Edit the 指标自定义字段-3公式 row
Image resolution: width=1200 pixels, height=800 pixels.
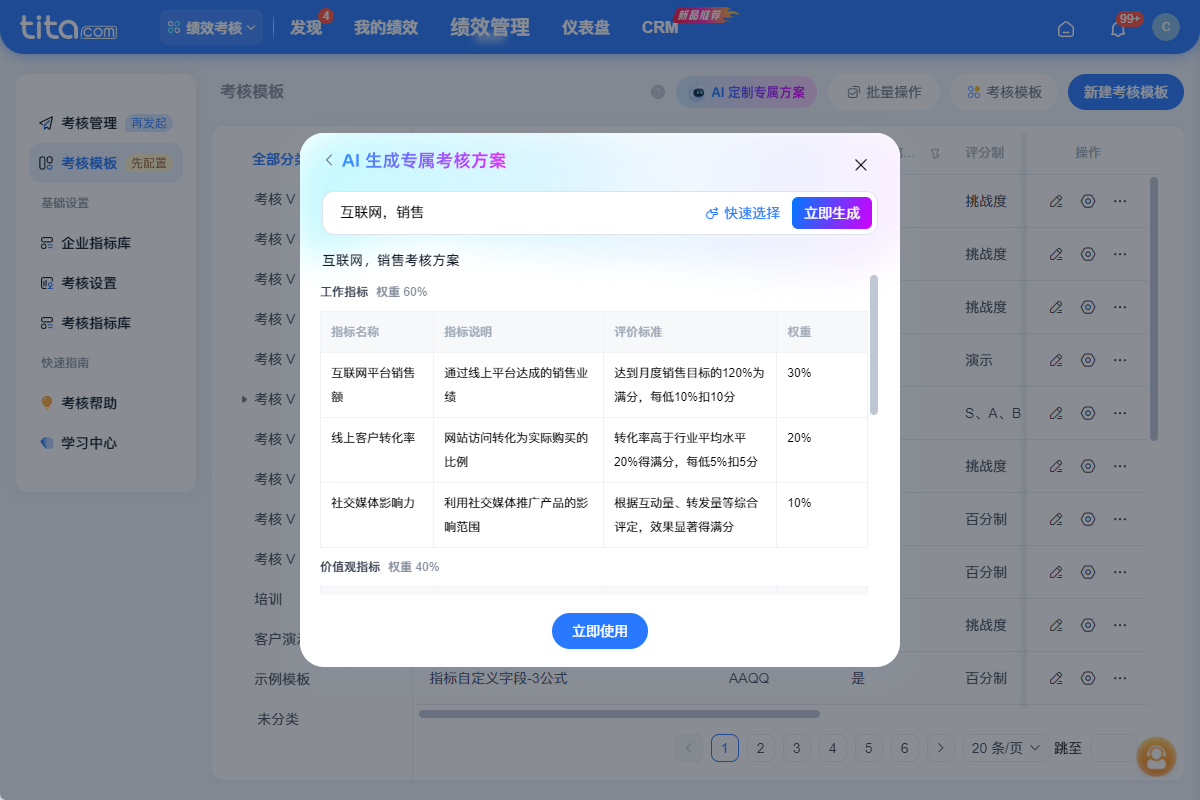coord(1056,678)
